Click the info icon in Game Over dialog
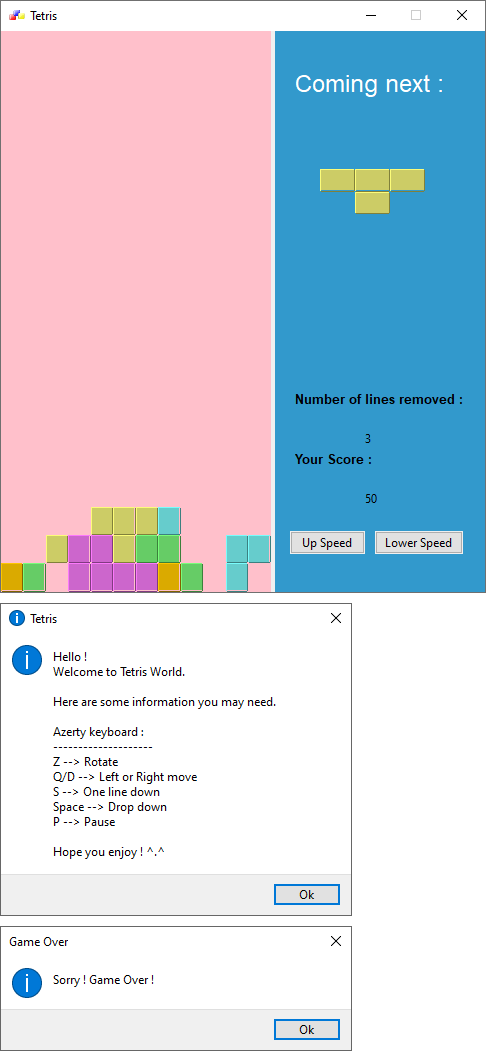 (x=27, y=983)
